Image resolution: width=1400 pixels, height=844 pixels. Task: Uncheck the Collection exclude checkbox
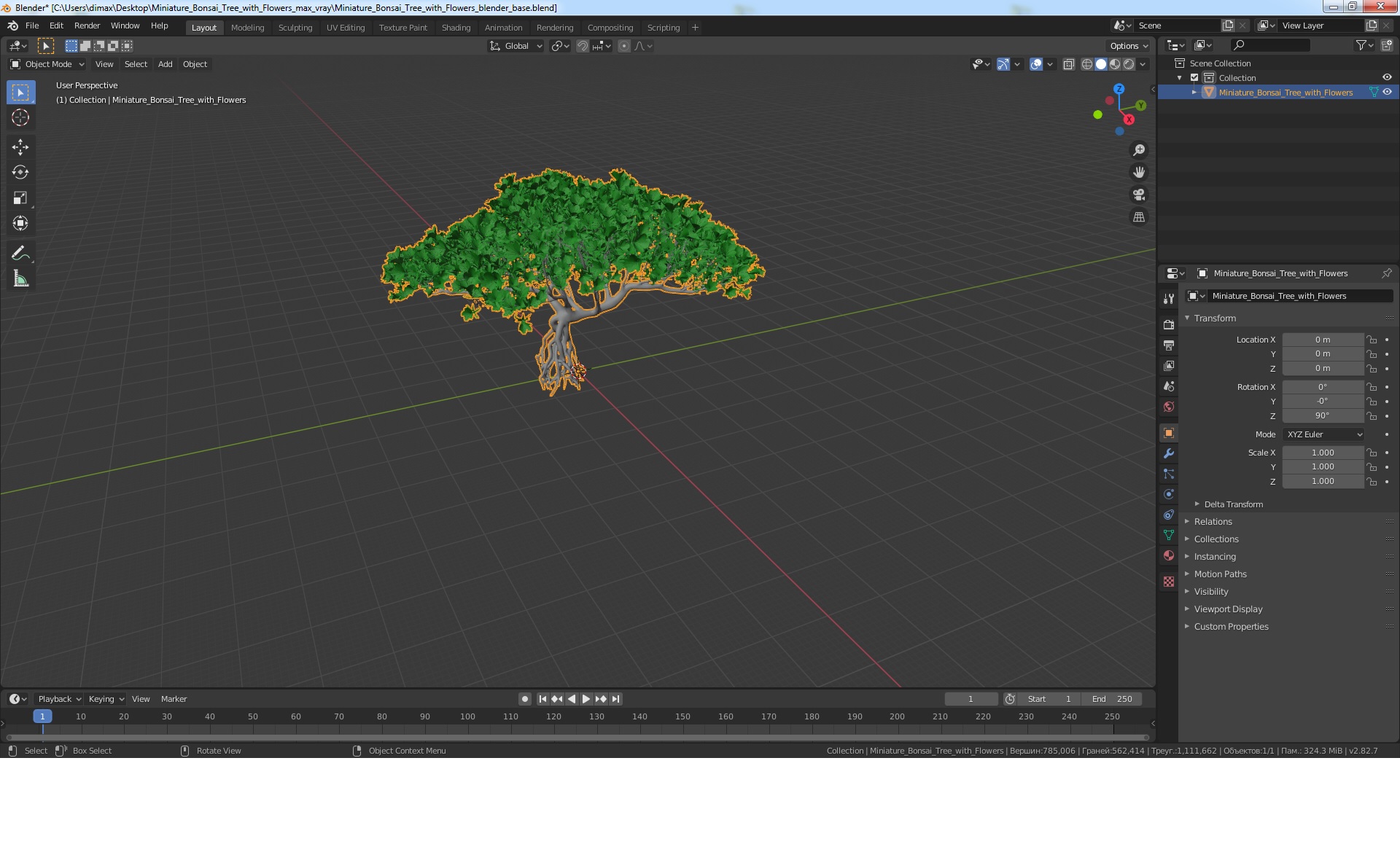pyautogui.click(x=1194, y=78)
